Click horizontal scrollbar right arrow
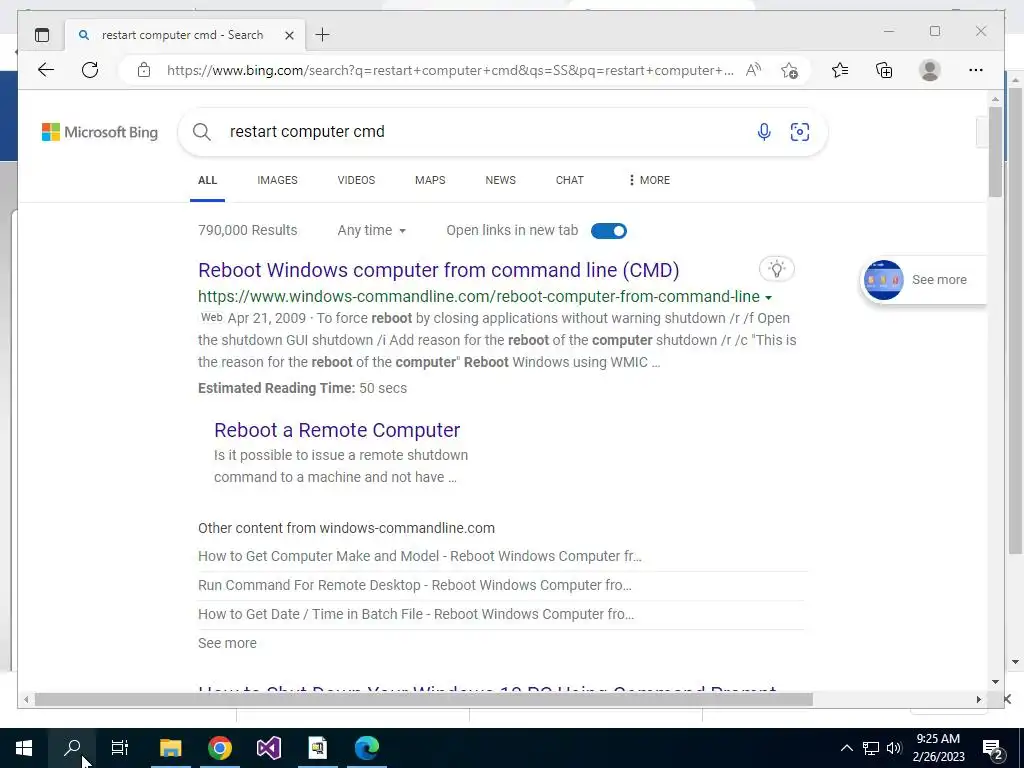Viewport: 1024px width, 768px height. [978, 699]
